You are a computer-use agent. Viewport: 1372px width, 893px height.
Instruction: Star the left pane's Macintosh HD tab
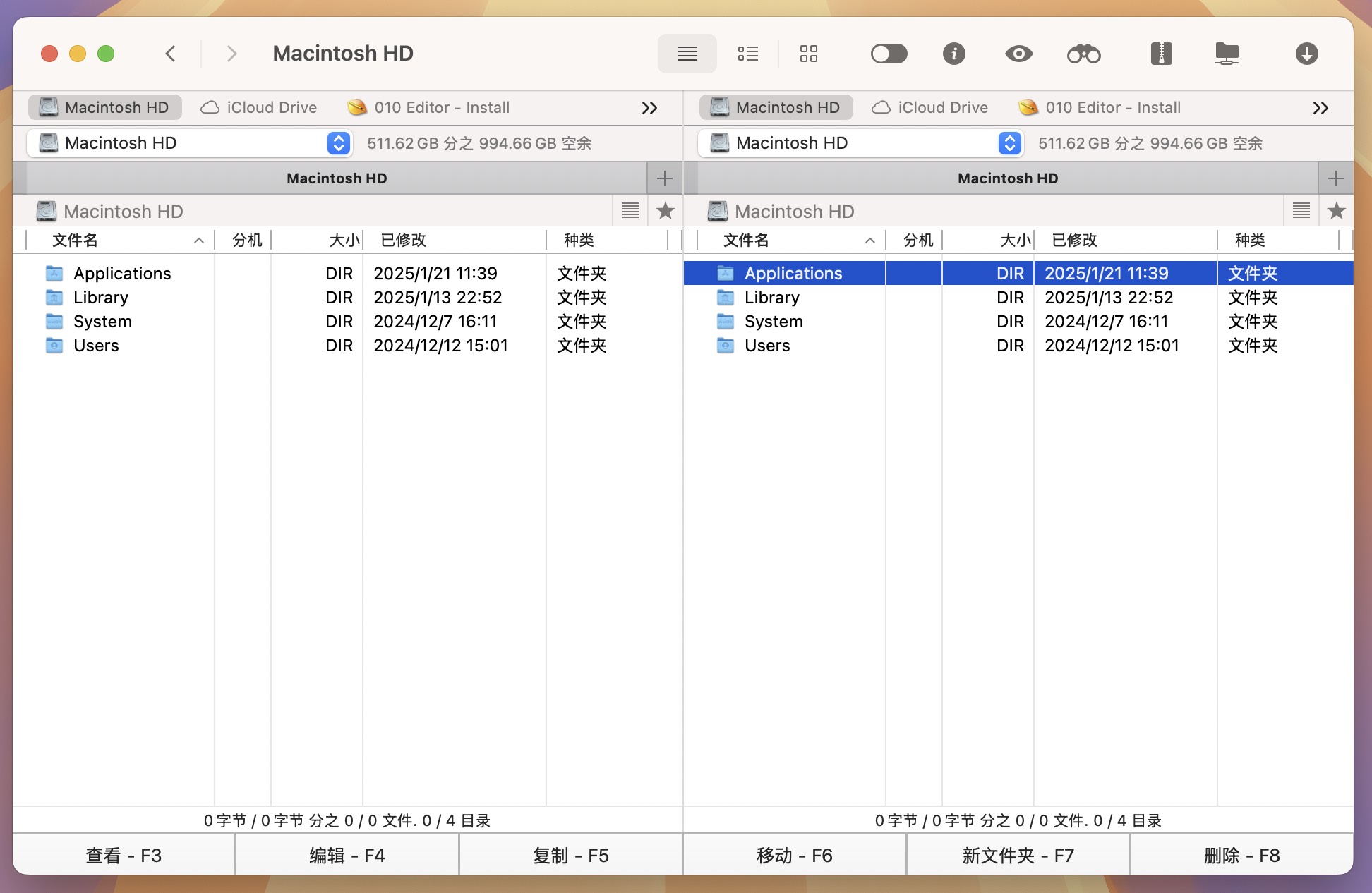point(664,210)
